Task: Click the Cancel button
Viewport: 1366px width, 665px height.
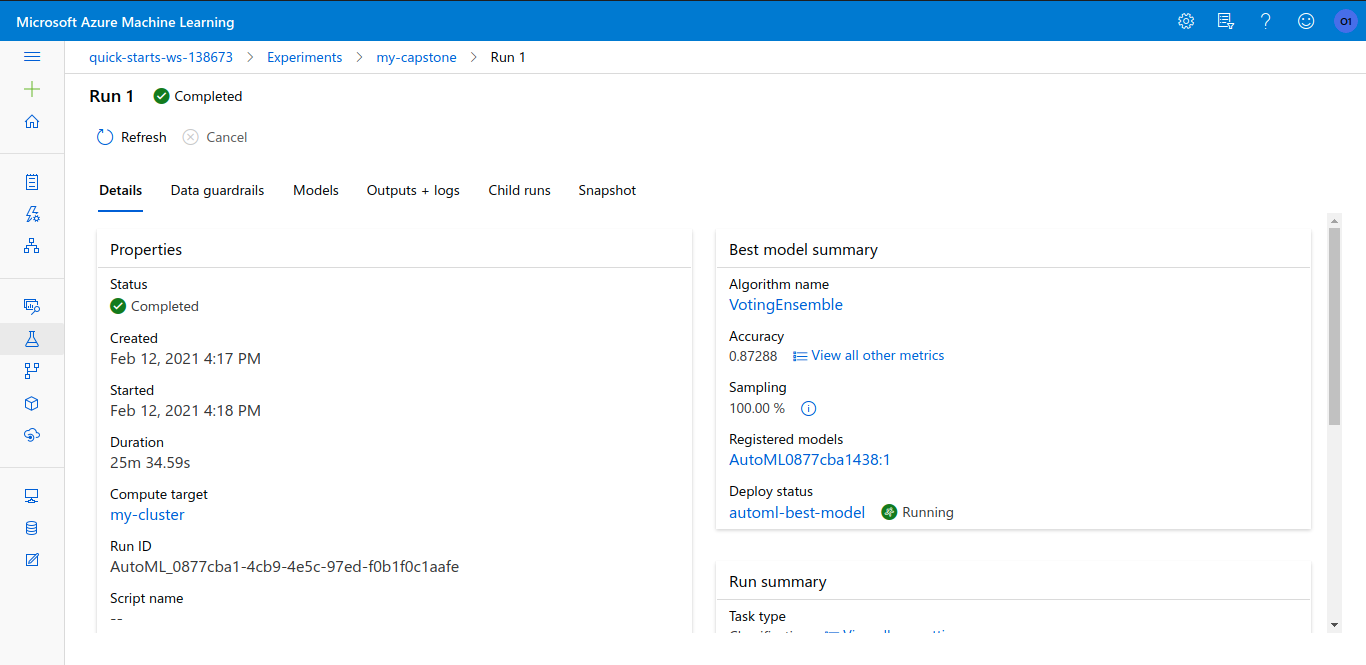Action: (215, 137)
